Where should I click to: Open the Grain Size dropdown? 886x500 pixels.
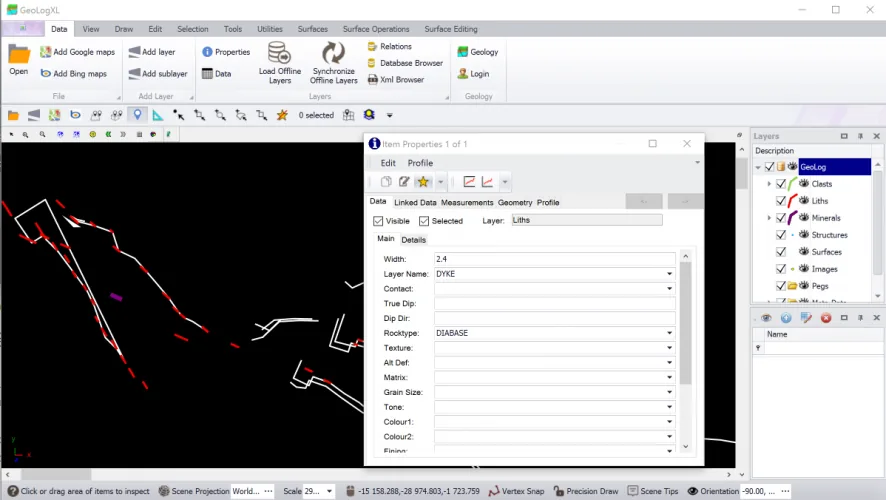669,392
